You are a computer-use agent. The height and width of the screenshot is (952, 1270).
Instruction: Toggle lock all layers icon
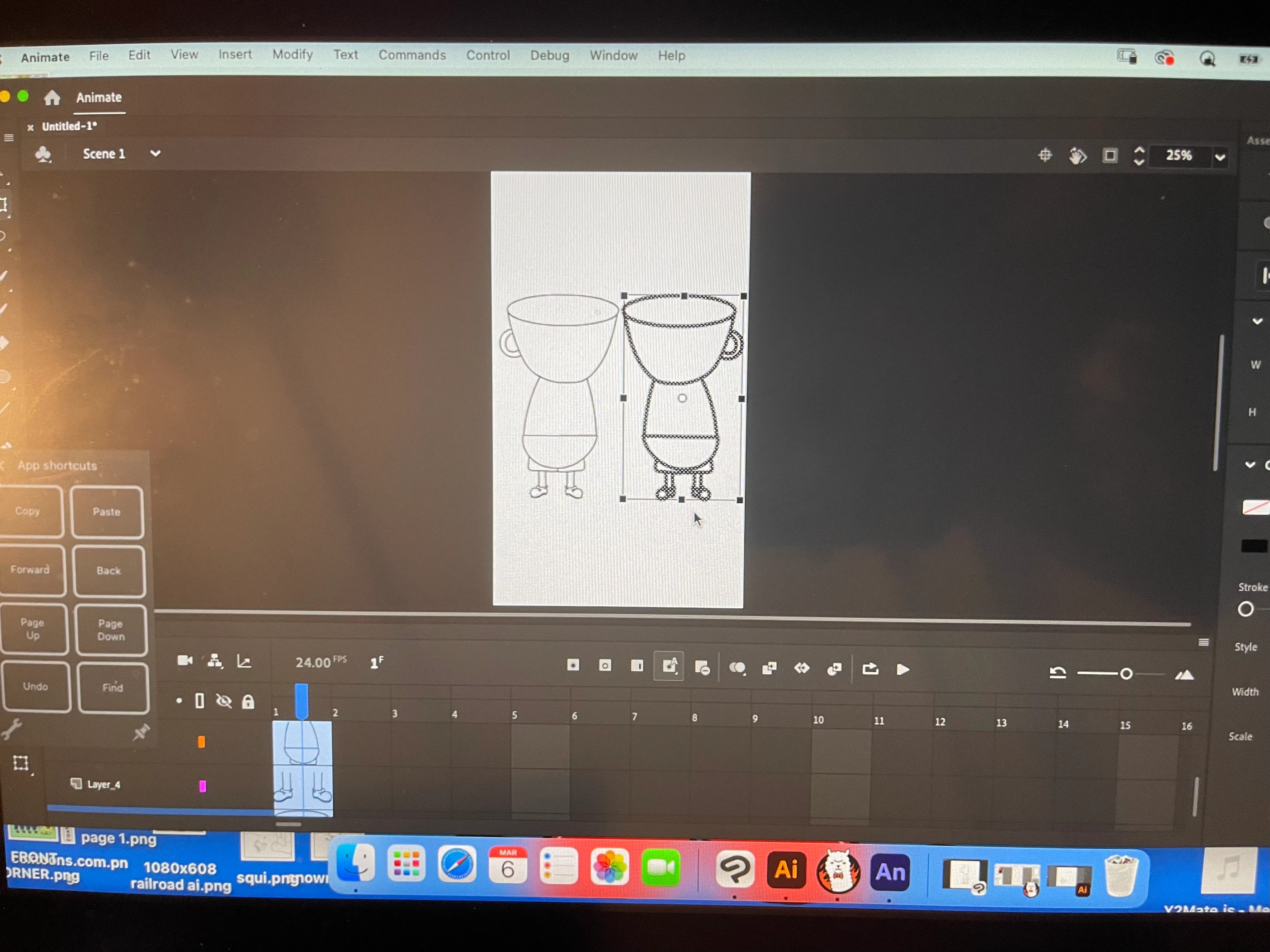pyautogui.click(x=248, y=702)
